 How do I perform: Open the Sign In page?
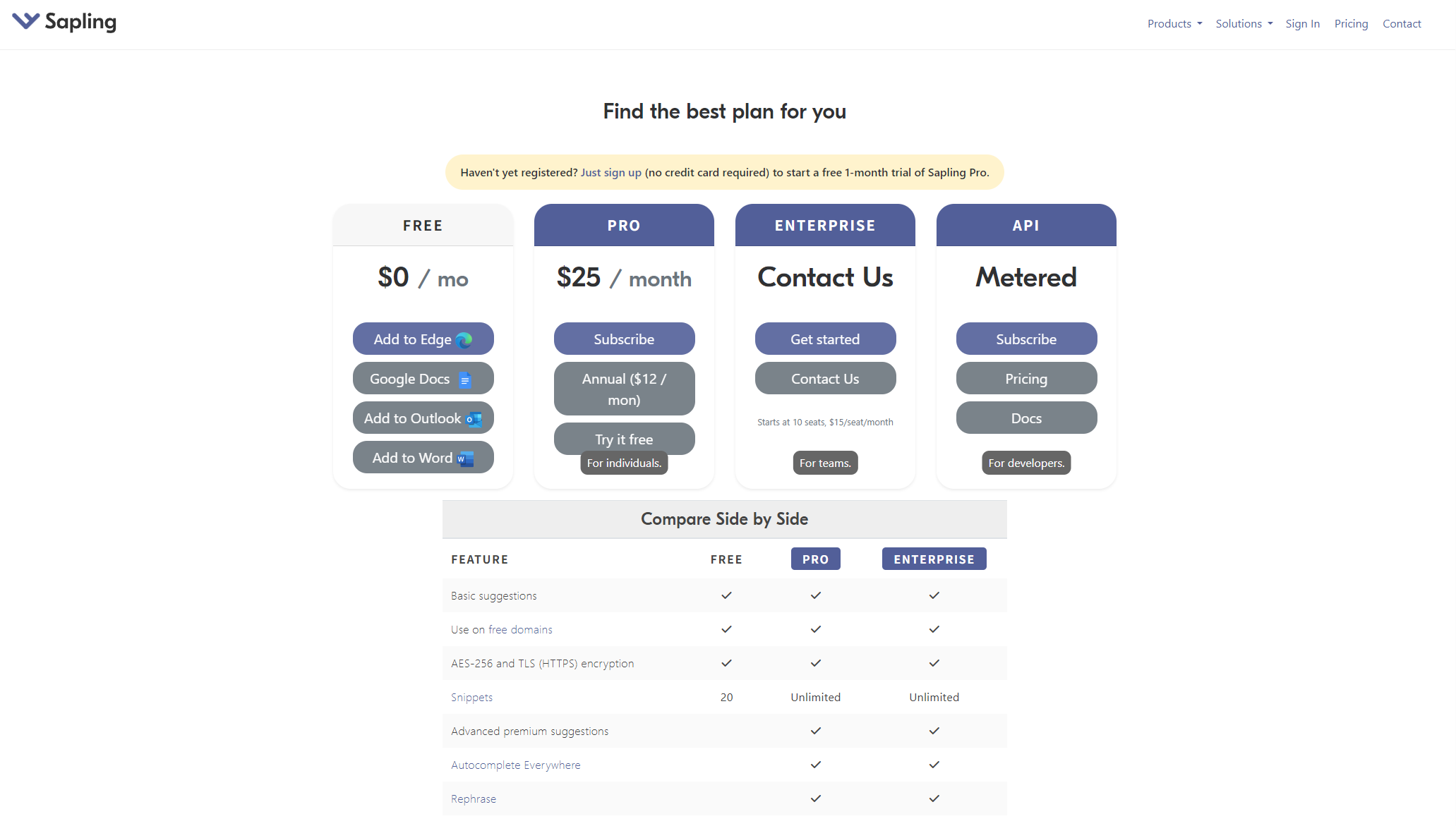tap(1302, 24)
